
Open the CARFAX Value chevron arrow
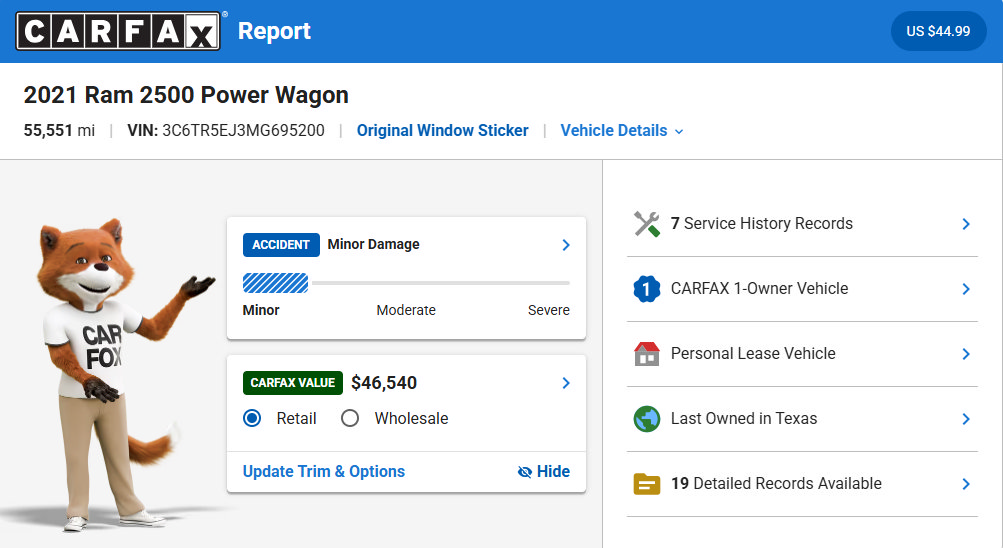566,383
